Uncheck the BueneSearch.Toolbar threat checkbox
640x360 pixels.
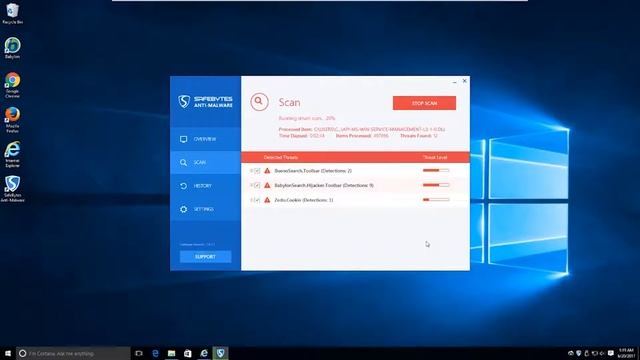(257, 171)
